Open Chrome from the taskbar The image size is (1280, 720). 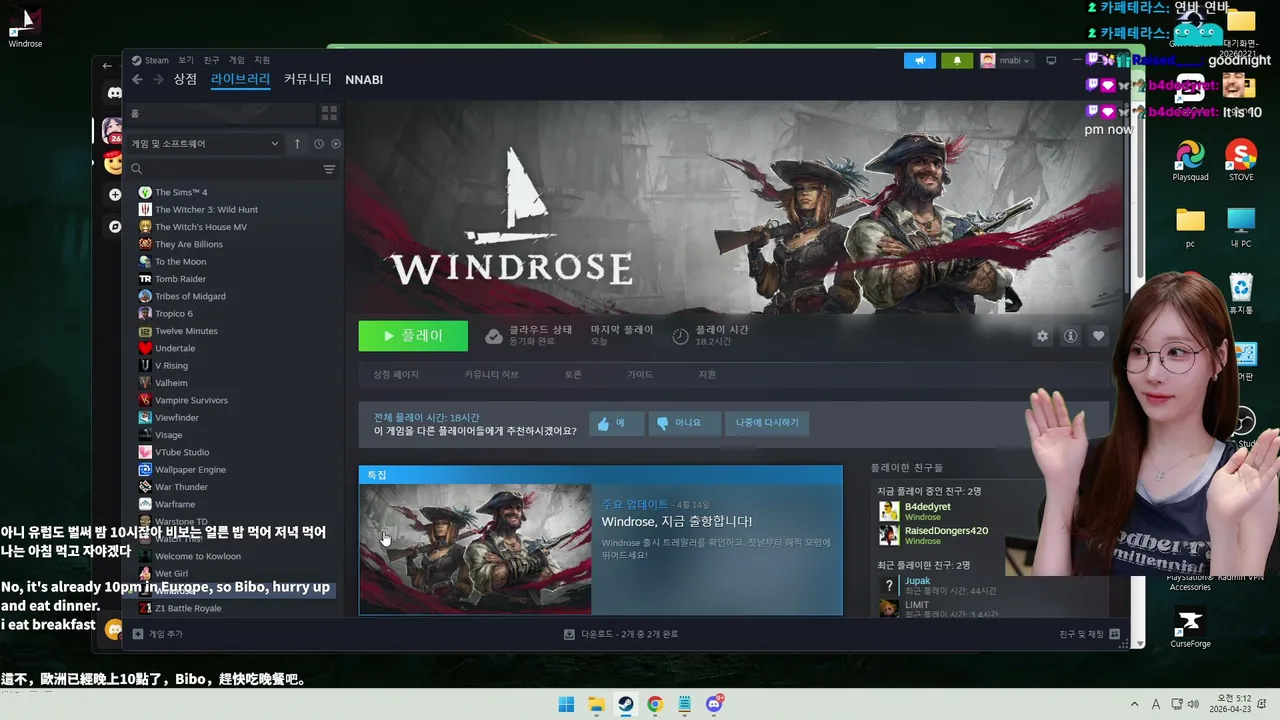(x=655, y=704)
